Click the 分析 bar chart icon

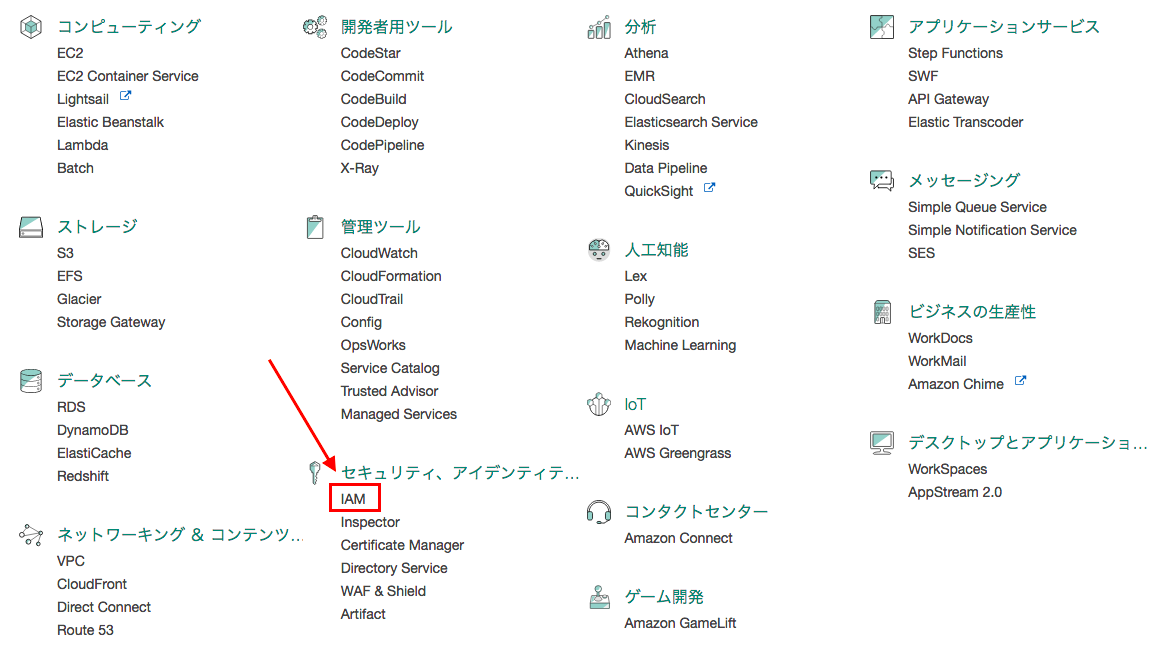599,26
